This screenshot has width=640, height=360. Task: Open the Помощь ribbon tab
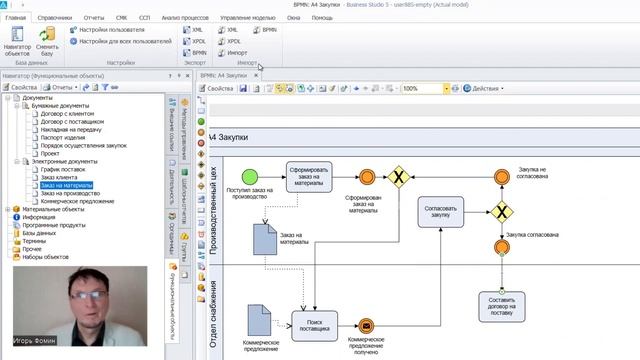click(x=322, y=18)
